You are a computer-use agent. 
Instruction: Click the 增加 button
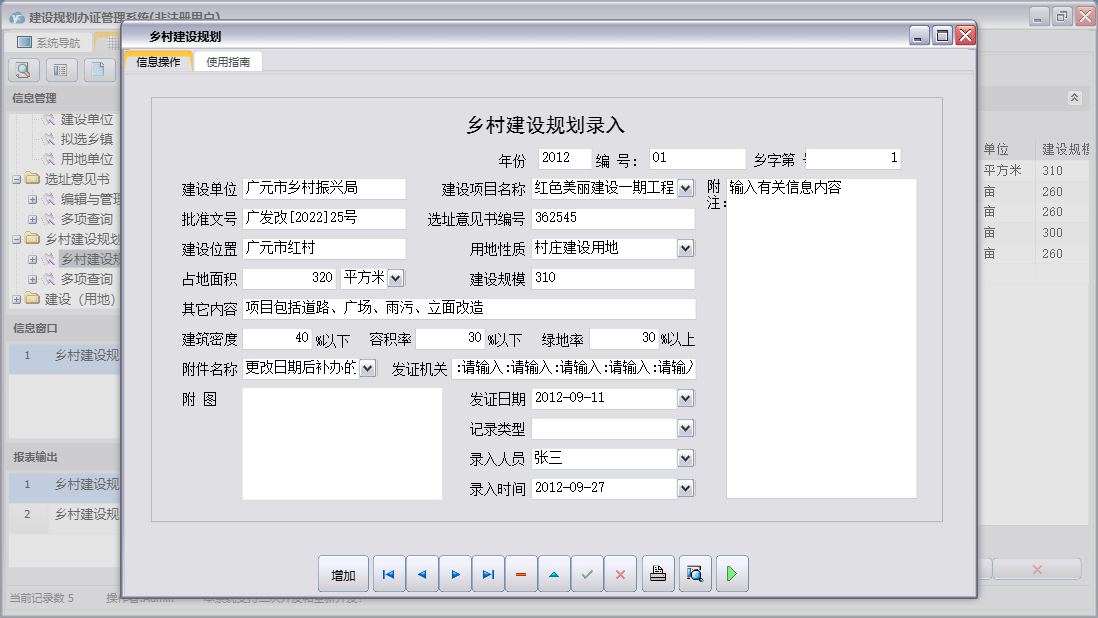343,573
